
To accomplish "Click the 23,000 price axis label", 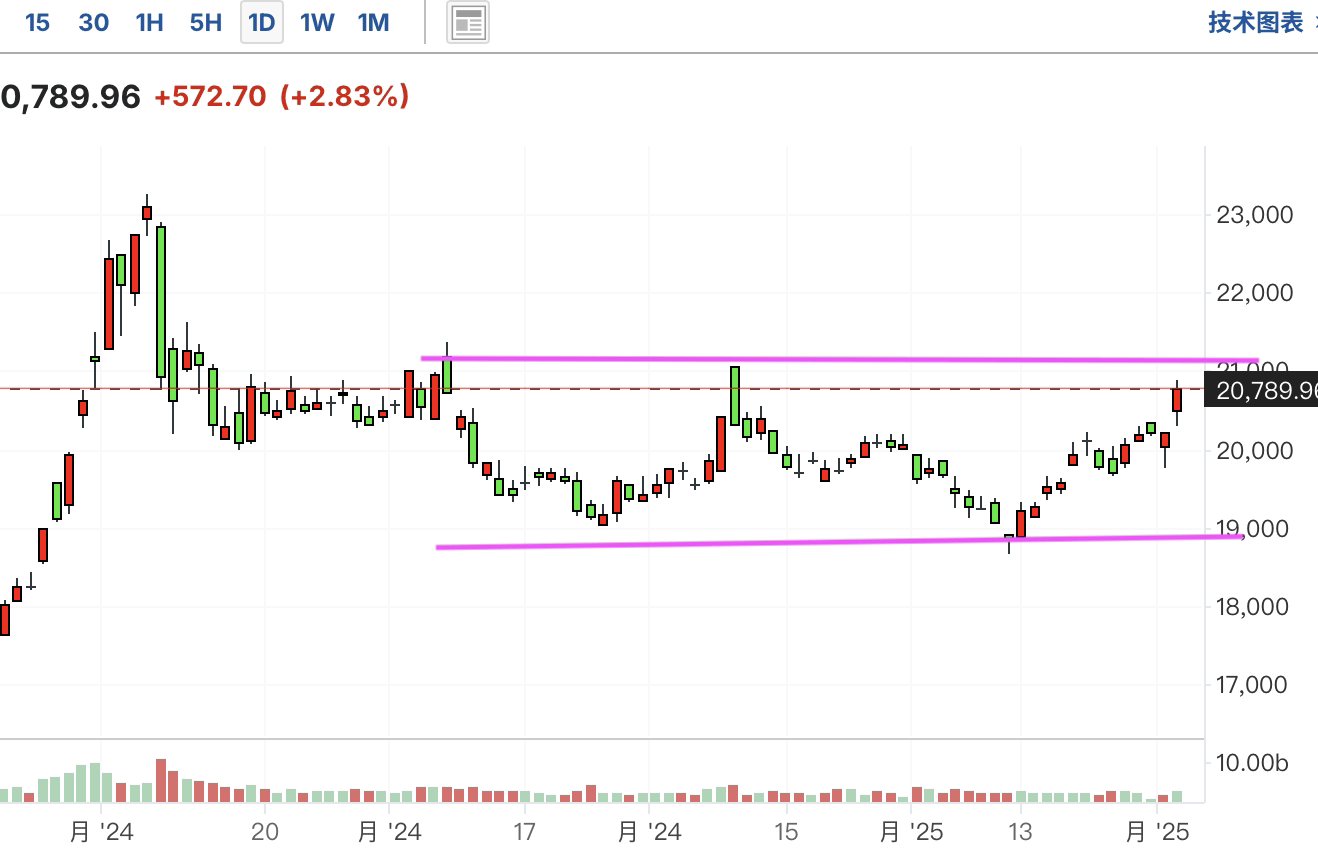I will (1255, 214).
